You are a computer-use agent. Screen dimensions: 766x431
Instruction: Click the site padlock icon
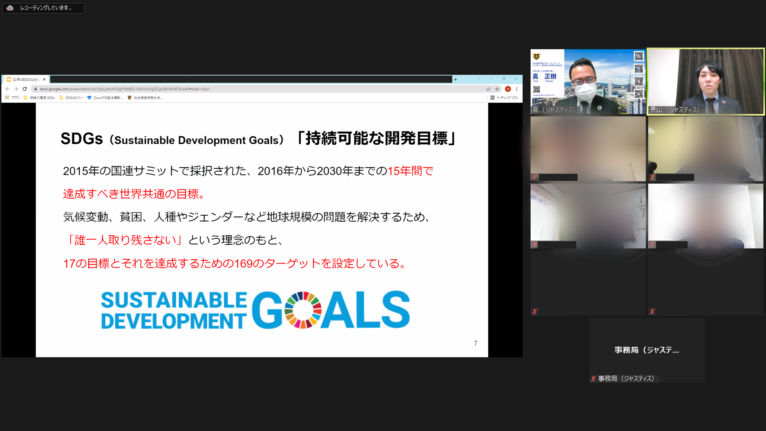pyautogui.click(x=36, y=89)
